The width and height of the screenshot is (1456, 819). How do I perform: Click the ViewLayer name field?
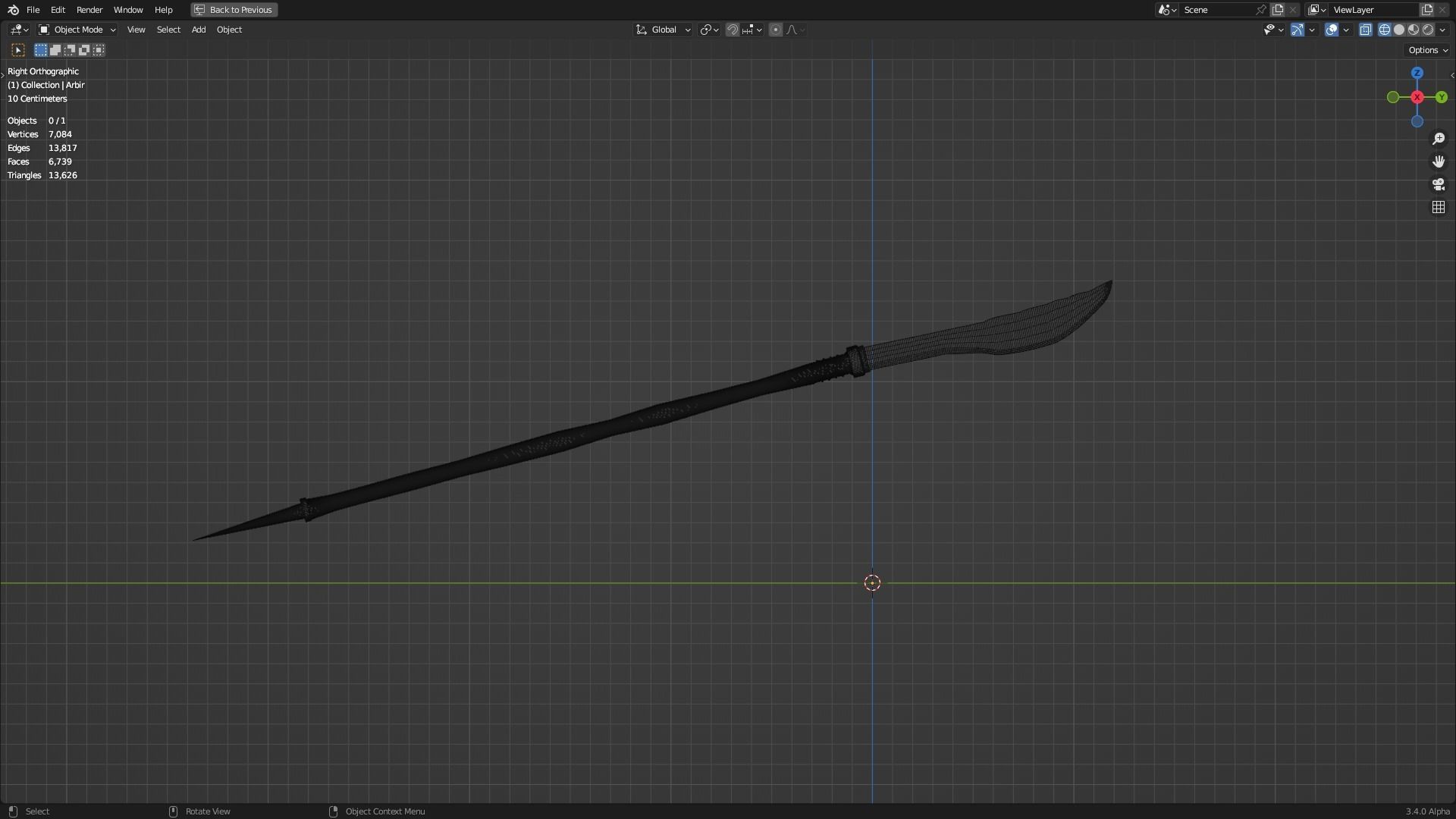tap(1373, 10)
